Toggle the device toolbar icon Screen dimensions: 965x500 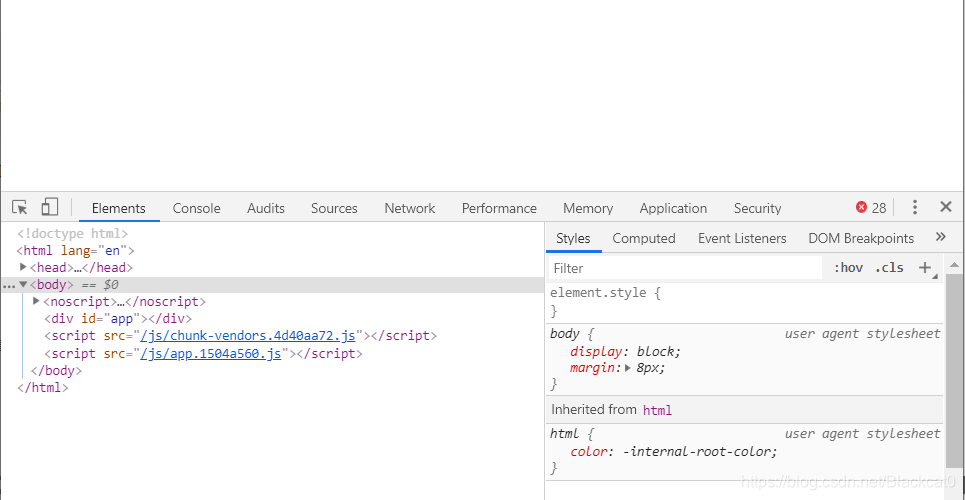coord(49,207)
